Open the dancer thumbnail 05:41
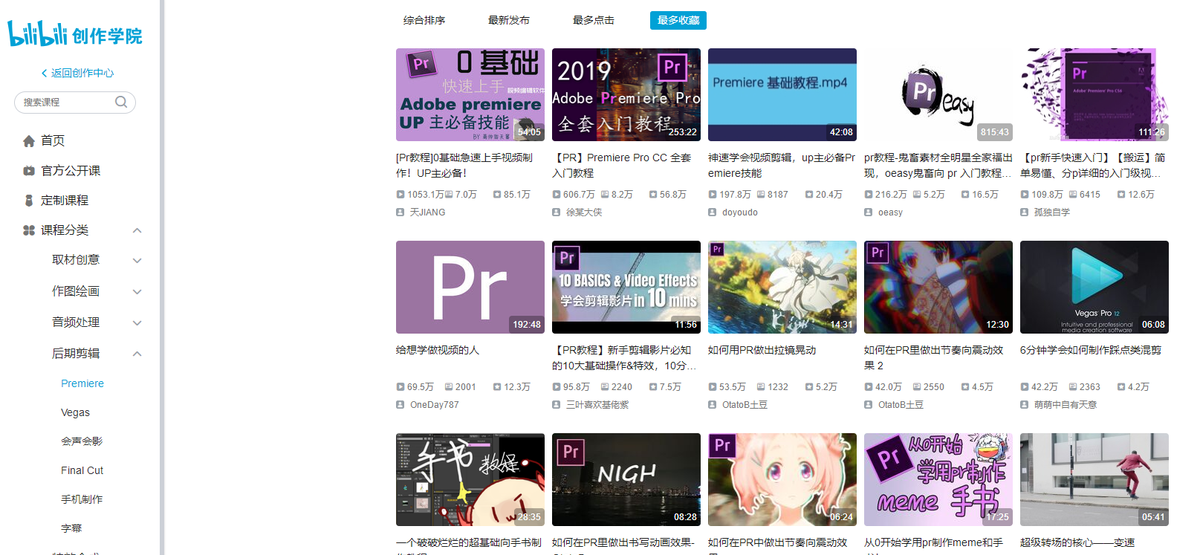 point(1094,479)
